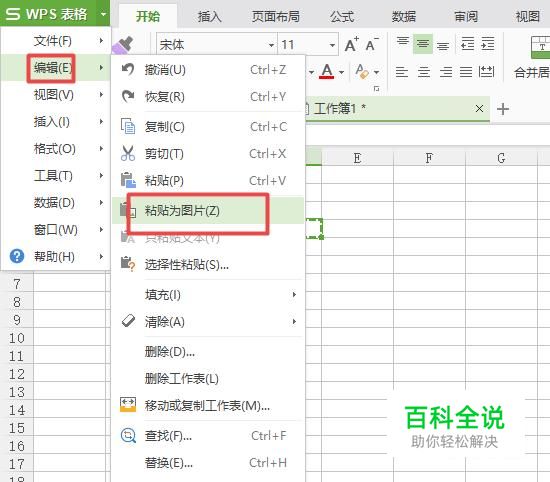Open the Help (帮助) menu
Viewport: 550px width, 482px height.
tap(55, 256)
